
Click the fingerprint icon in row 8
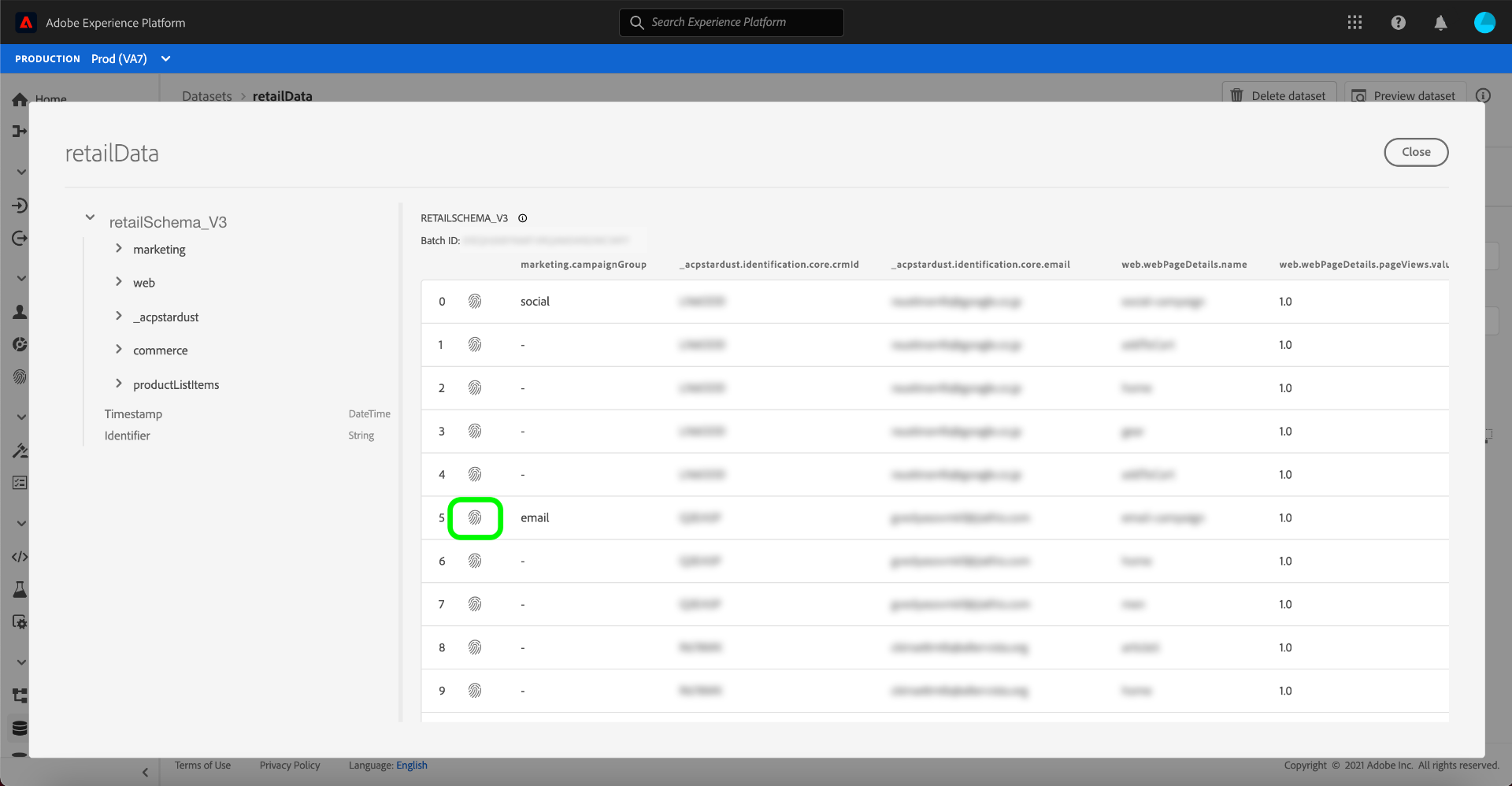(475, 648)
